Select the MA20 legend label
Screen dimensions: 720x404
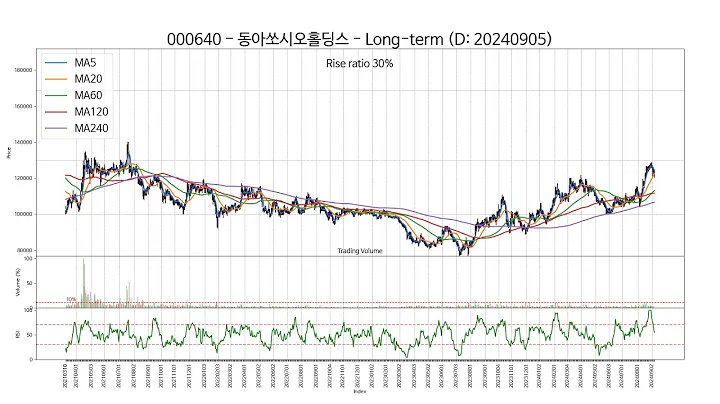[88, 79]
